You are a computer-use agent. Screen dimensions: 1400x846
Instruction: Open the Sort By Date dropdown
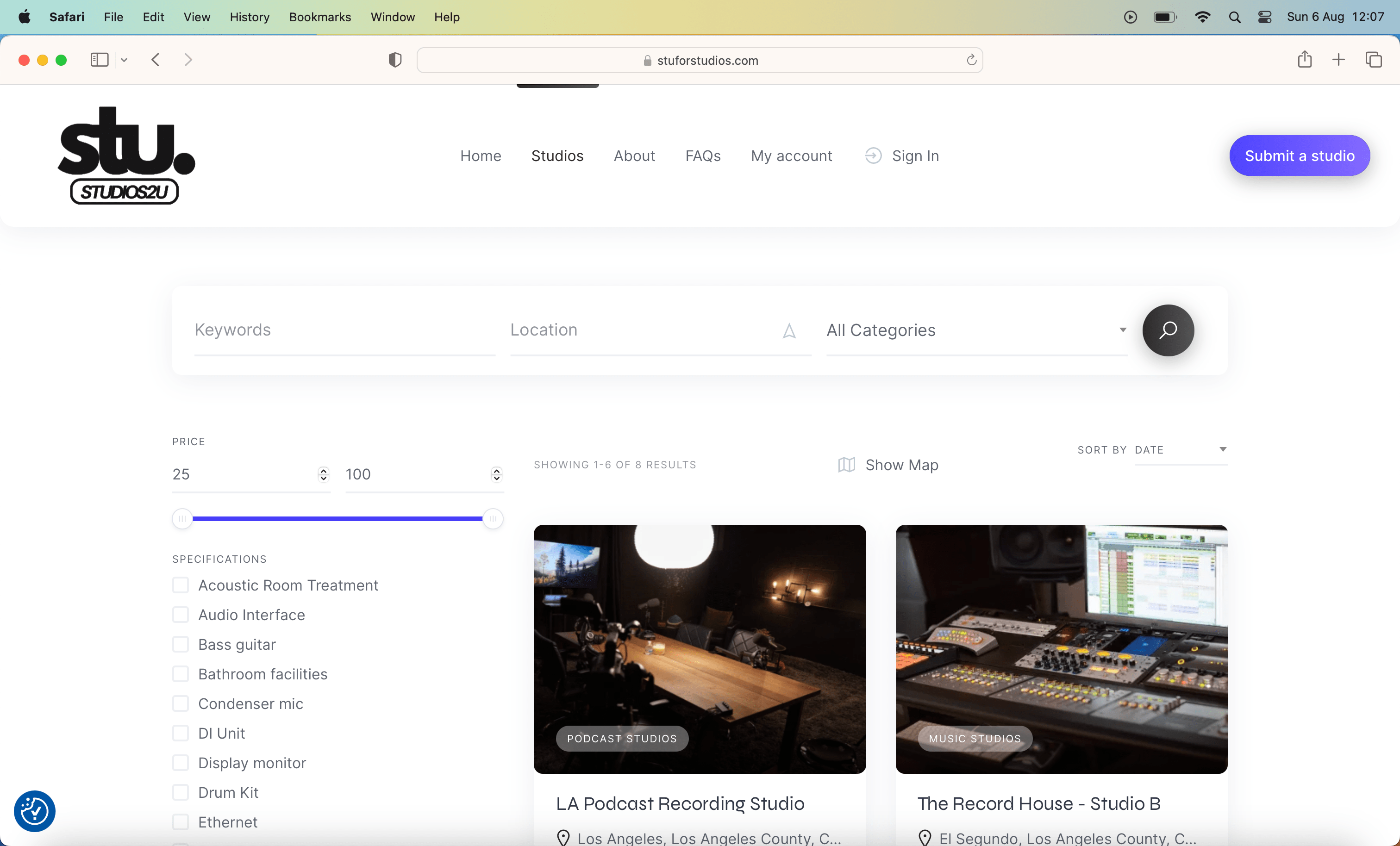[x=1181, y=450]
